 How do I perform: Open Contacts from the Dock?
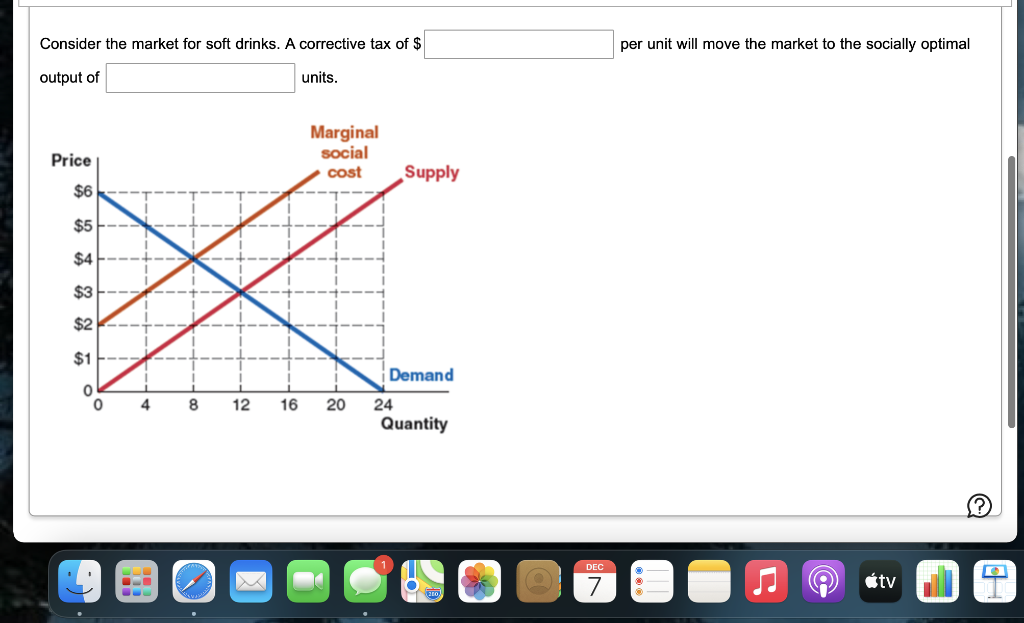click(538, 581)
